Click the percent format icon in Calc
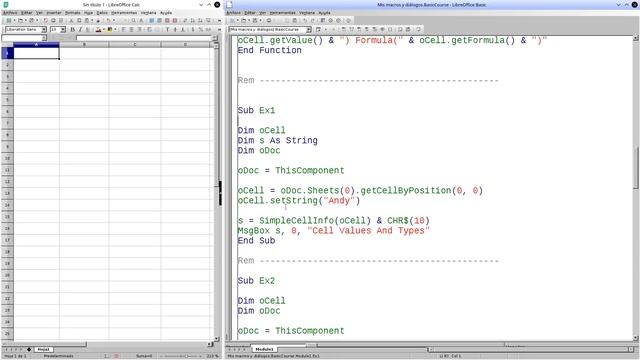The image size is (640, 360). [x=201, y=29]
